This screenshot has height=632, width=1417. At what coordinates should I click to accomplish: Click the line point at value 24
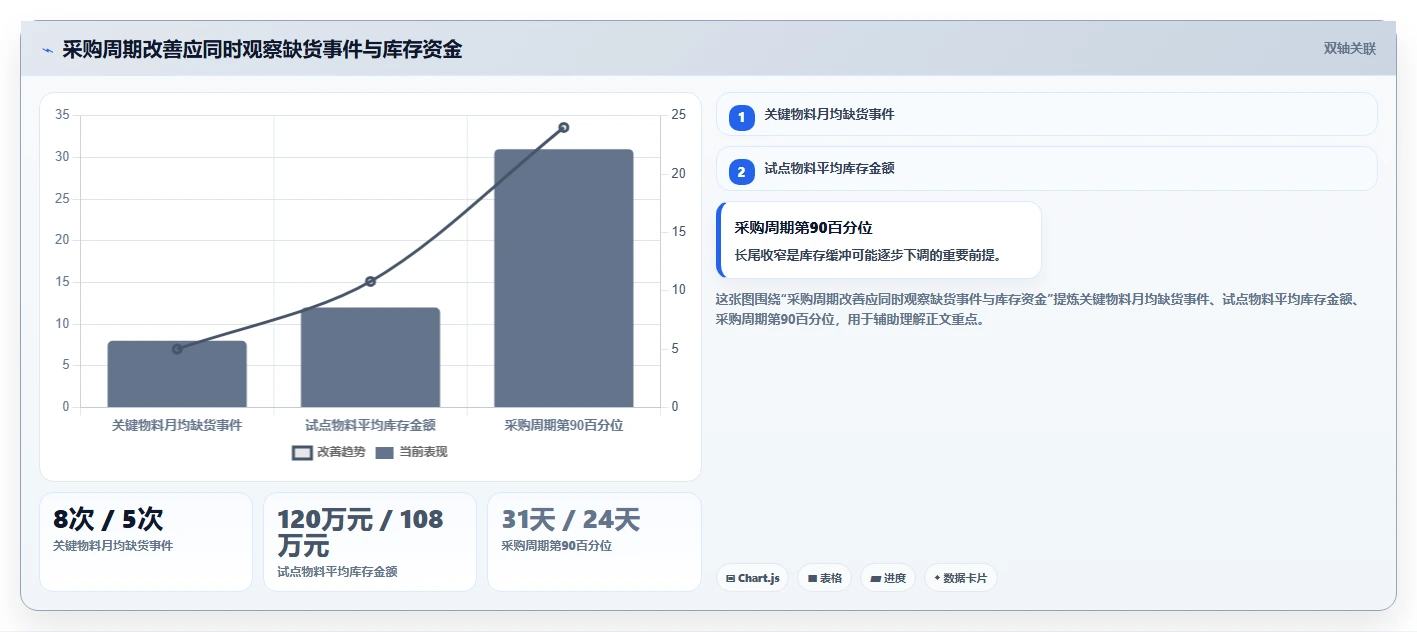(564, 127)
